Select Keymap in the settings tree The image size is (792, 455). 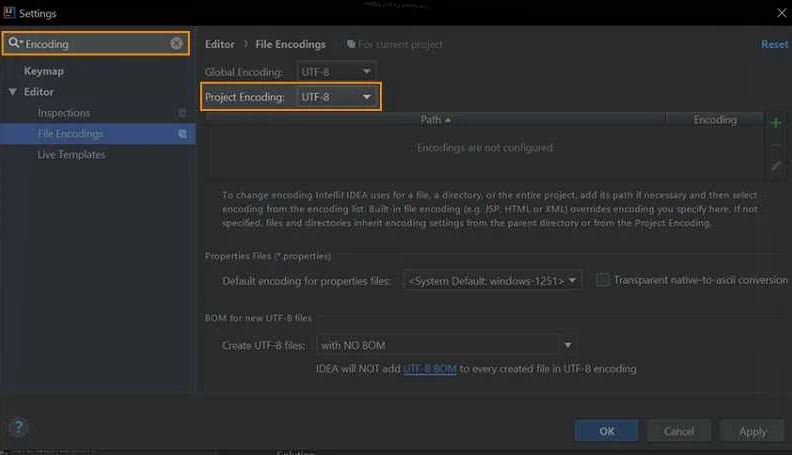pos(44,71)
